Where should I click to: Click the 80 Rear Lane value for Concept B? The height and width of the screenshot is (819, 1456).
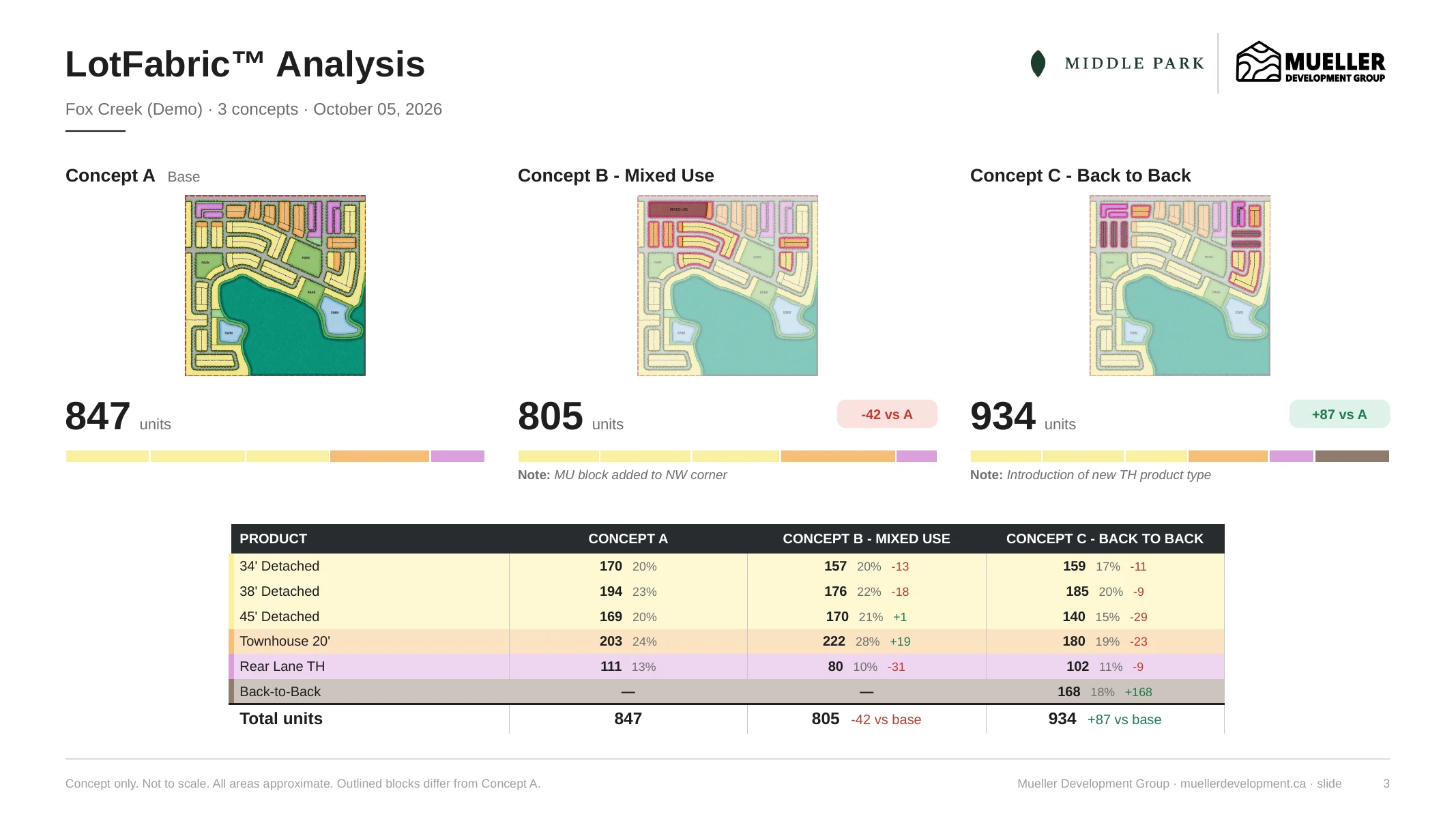[835, 666]
